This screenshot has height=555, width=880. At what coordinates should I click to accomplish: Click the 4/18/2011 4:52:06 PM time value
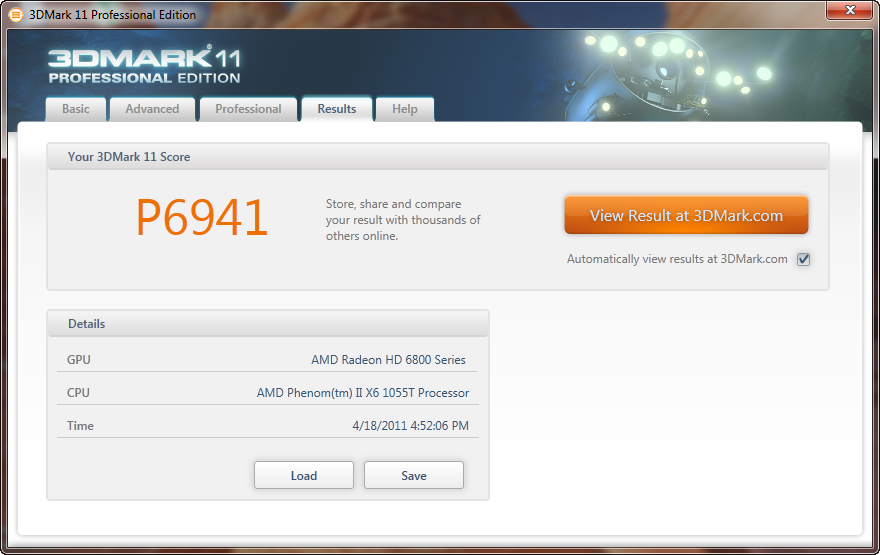click(410, 426)
